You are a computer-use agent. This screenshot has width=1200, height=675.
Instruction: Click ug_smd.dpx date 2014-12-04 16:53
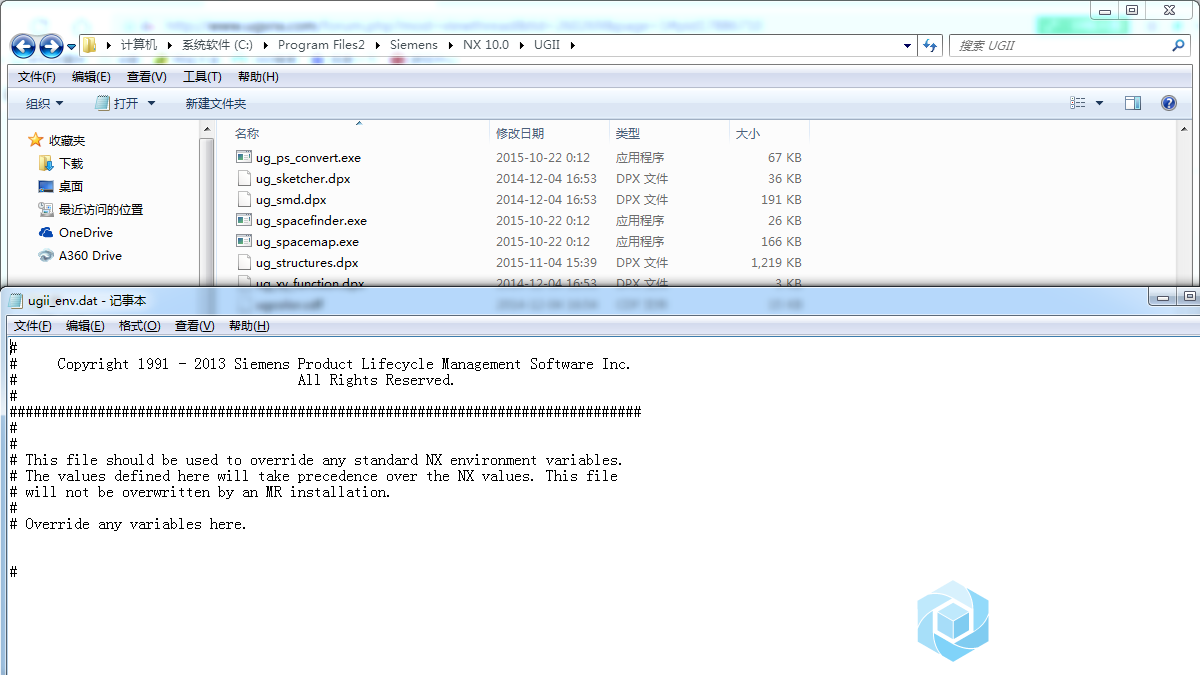(546, 199)
